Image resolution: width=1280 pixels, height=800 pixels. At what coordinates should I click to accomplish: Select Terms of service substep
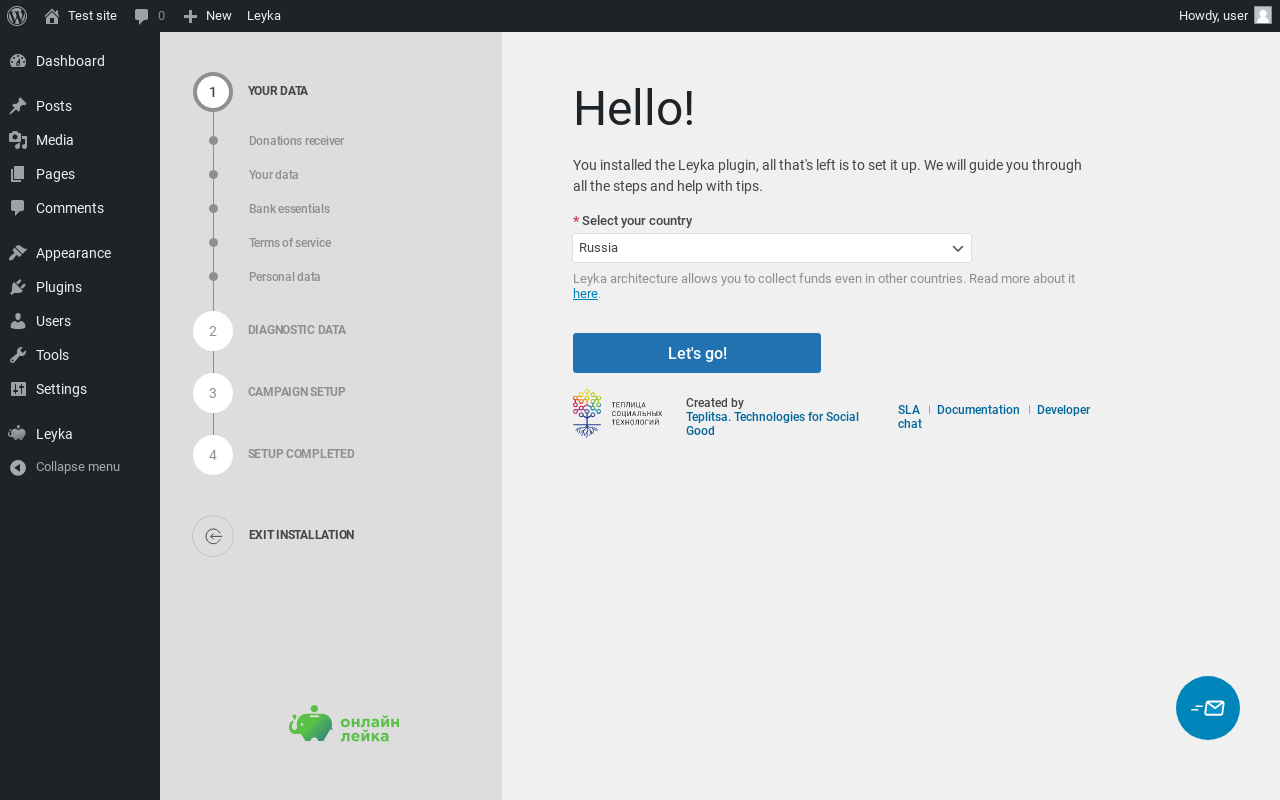[x=290, y=243]
